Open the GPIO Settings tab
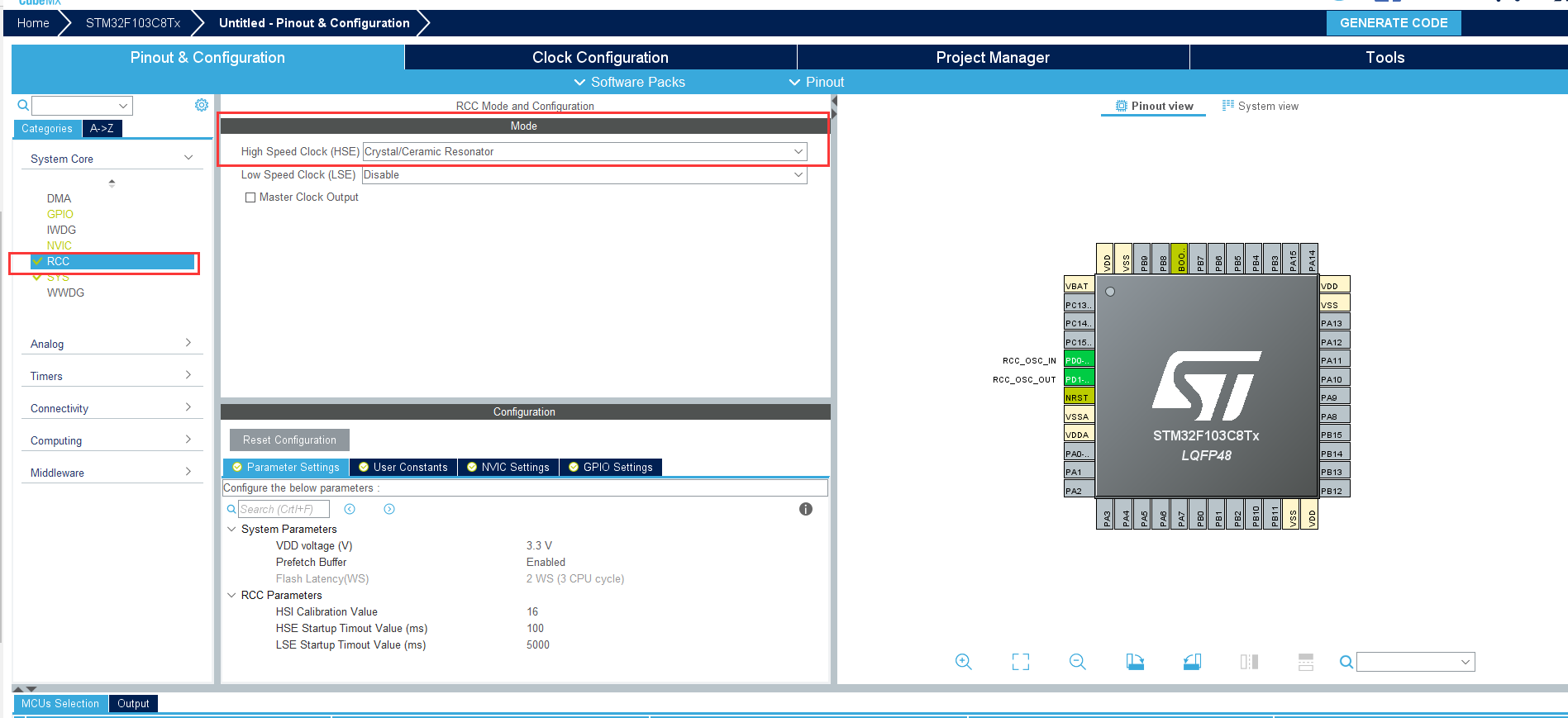 (x=610, y=467)
